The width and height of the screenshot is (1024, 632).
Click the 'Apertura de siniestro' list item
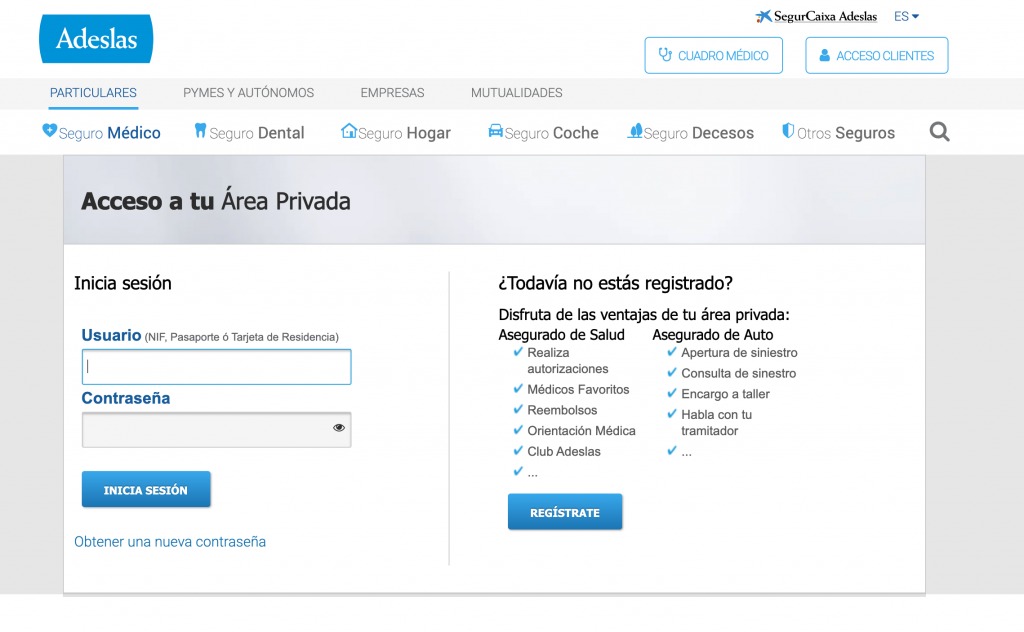click(x=739, y=353)
